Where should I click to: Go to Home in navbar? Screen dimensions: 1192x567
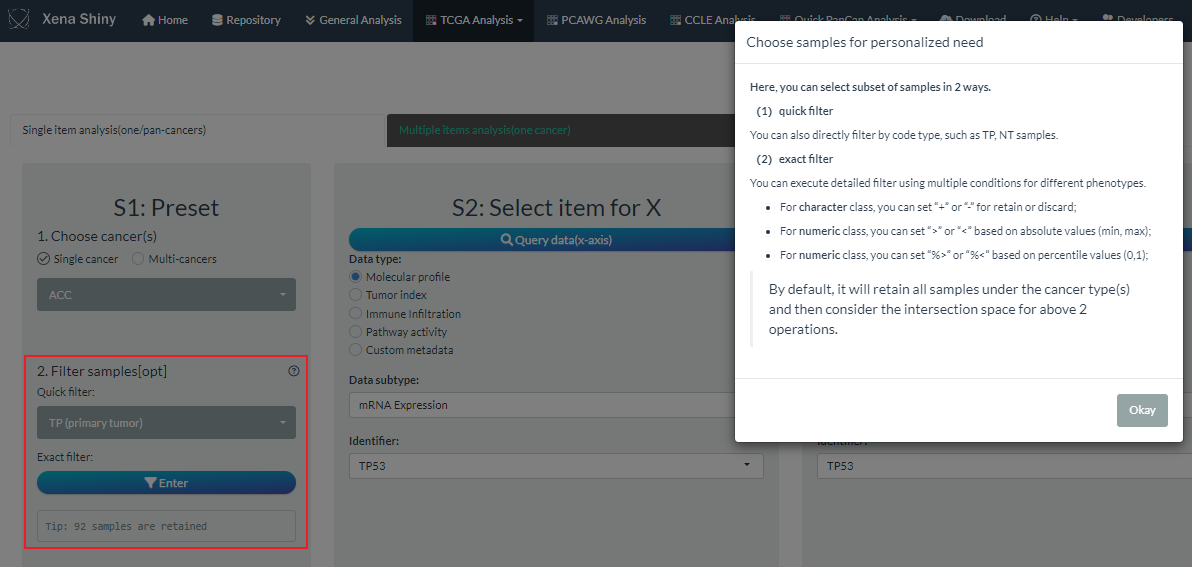point(165,20)
